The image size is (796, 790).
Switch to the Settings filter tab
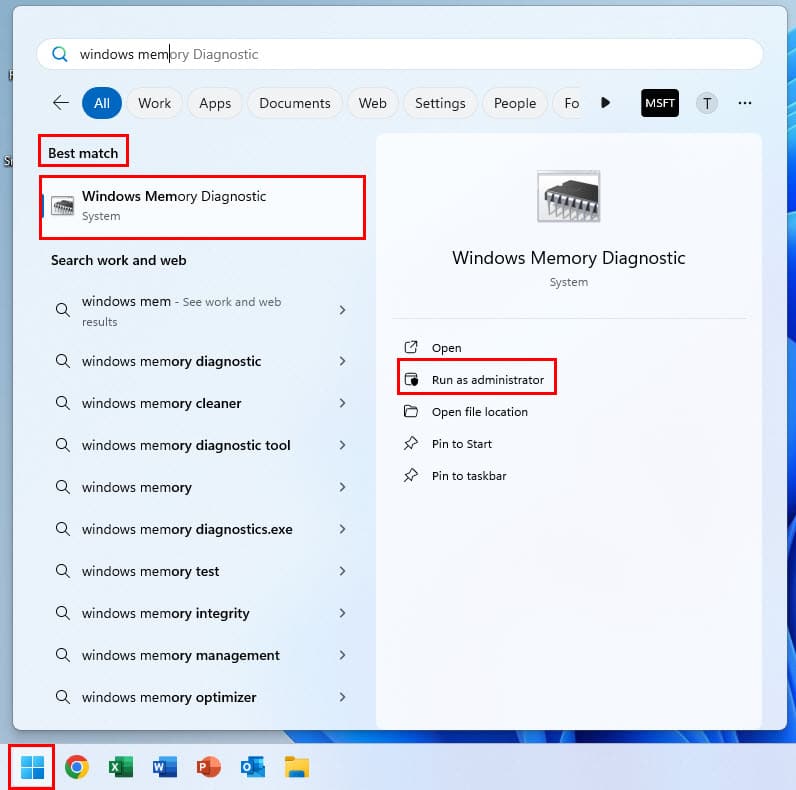click(x=440, y=103)
